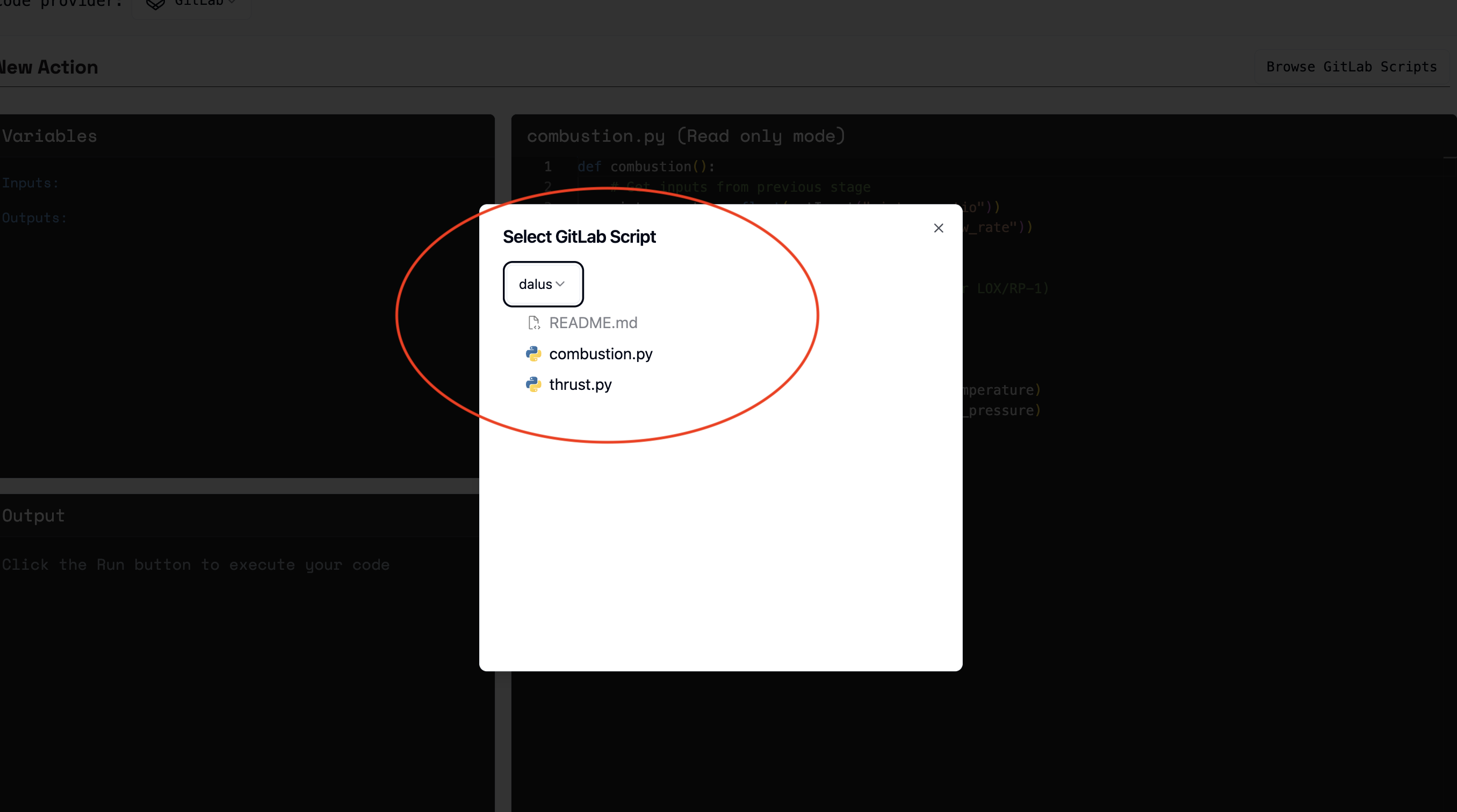
Task: Click the Python icon beside thrust.py
Action: point(533,385)
